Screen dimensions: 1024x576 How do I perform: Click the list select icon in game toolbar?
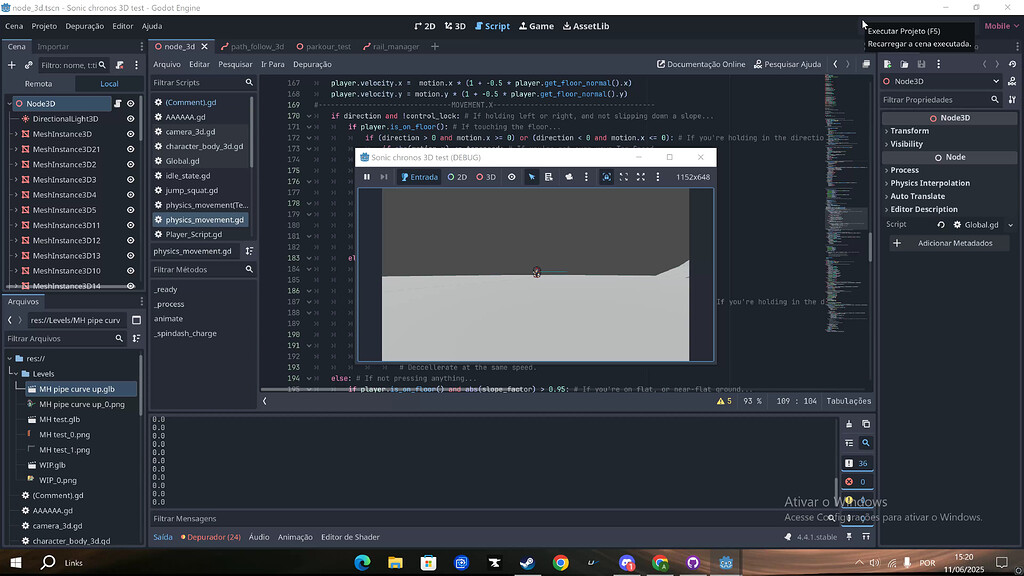[x=549, y=177]
